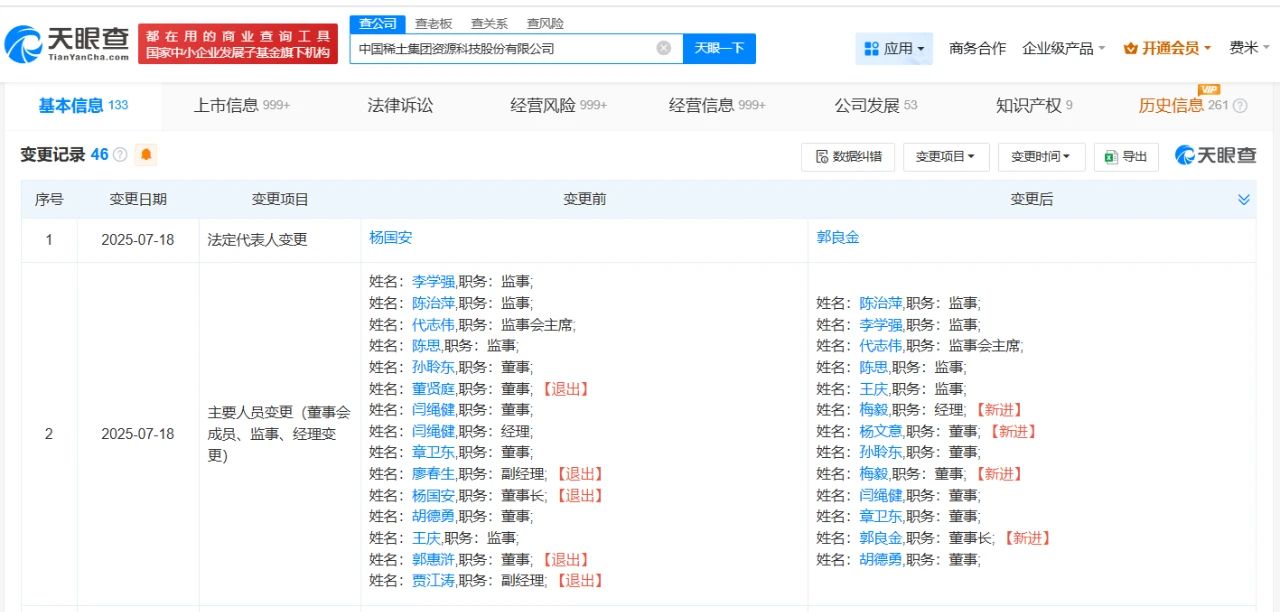Collapse the table with the double chevron icon
Image resolution: width=1280 pixels, height=612 pixels.
(1244, 198)
